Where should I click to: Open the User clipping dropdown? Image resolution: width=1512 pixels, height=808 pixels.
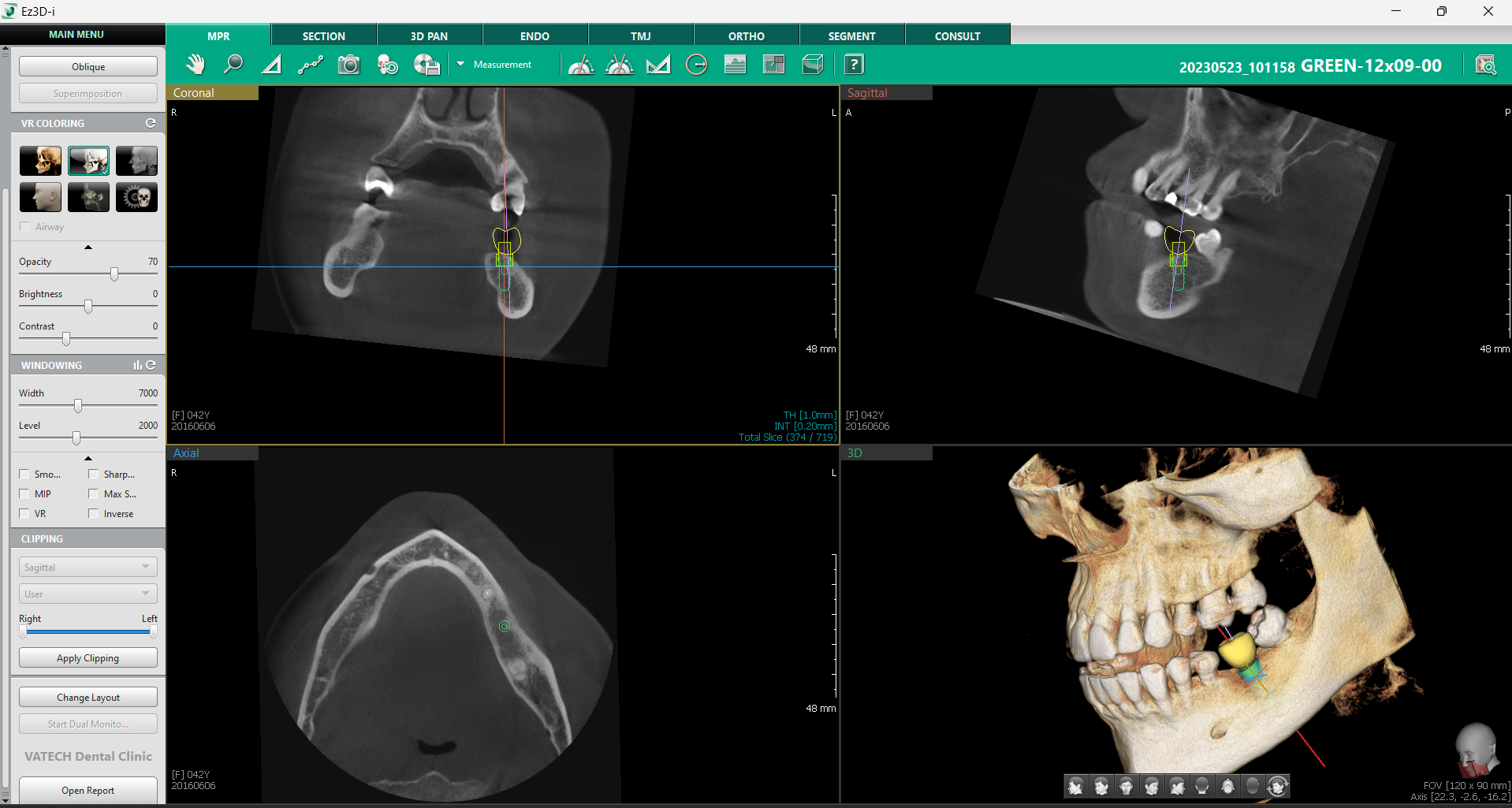[x=88, y=594]
